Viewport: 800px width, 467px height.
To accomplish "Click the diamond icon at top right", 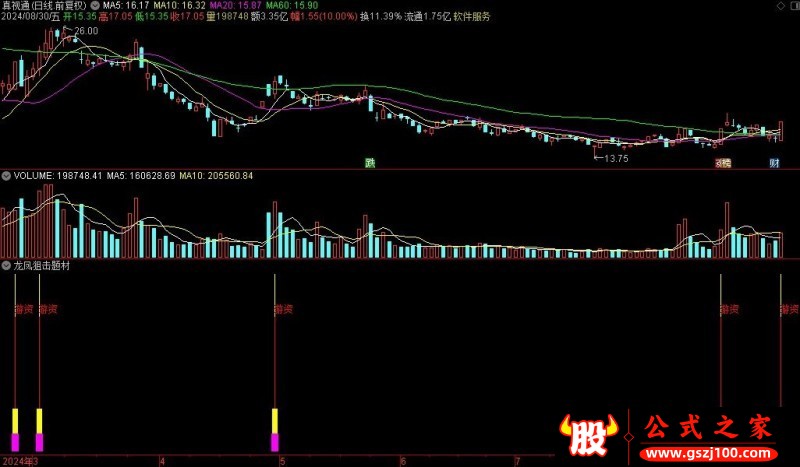I will [x=781, y=6].
